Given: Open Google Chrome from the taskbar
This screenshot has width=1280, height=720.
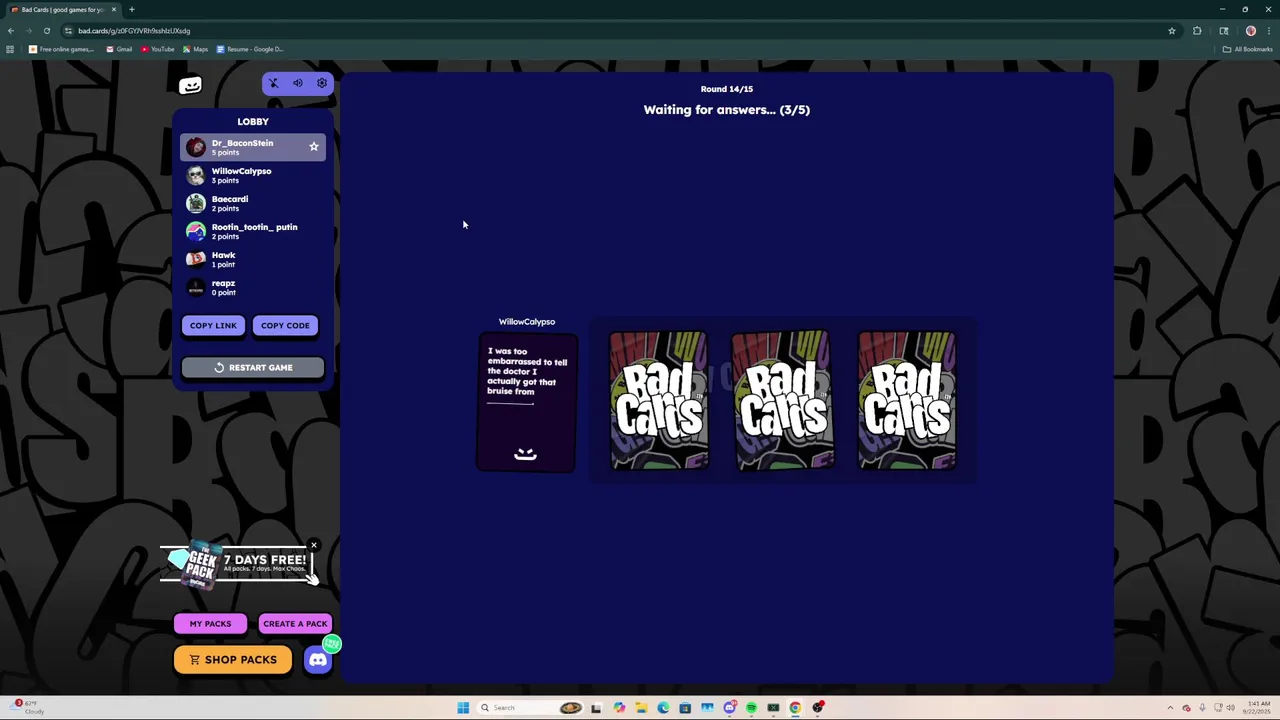Looking at the screenshot, I should 795,708.
